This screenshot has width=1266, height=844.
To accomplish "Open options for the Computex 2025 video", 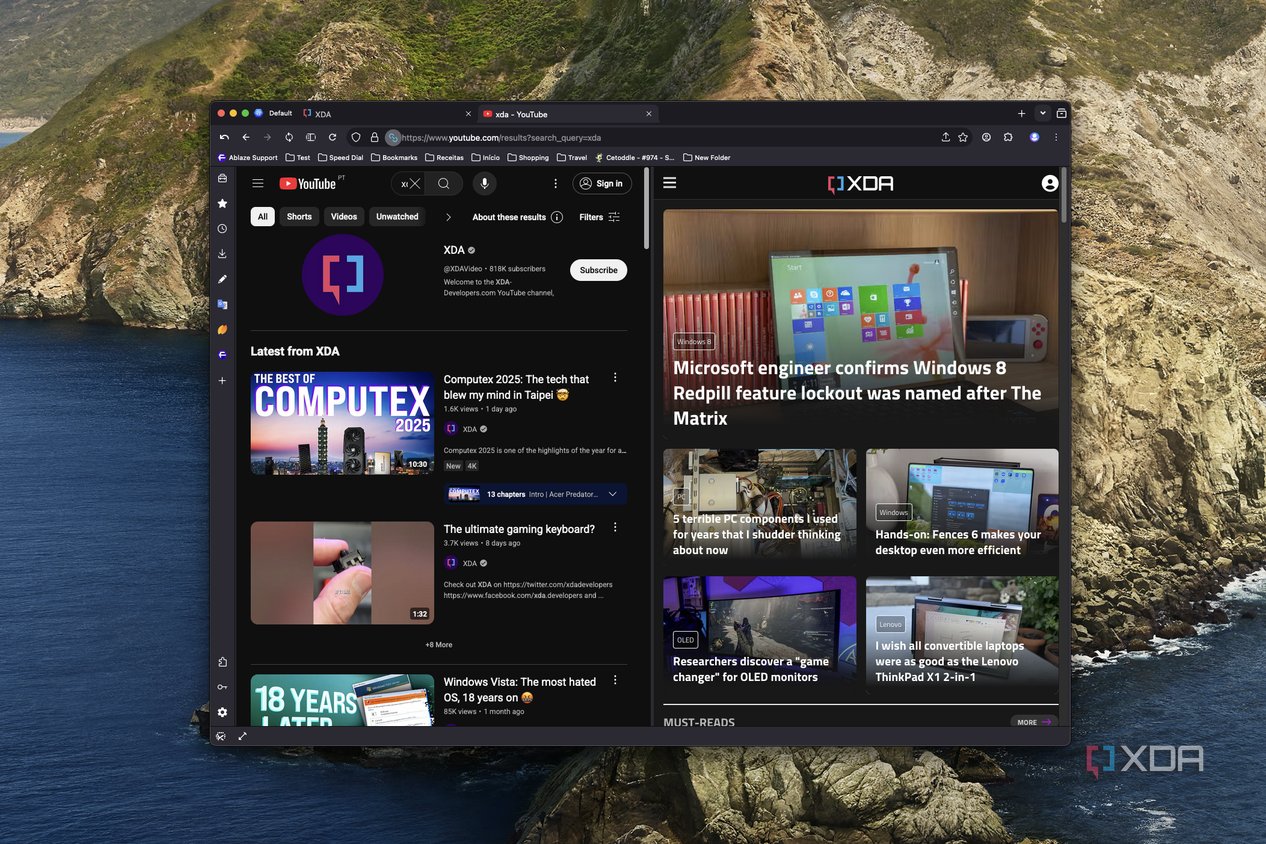I will point(615,378).
